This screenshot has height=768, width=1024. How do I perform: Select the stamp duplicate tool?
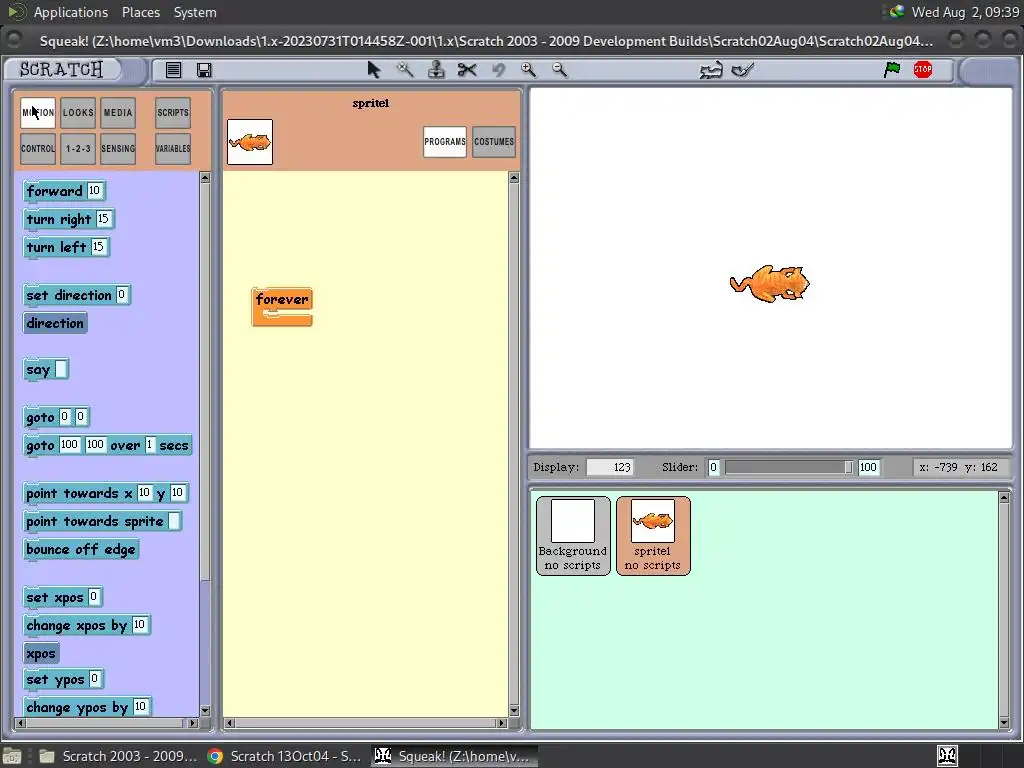coord(436,69)
